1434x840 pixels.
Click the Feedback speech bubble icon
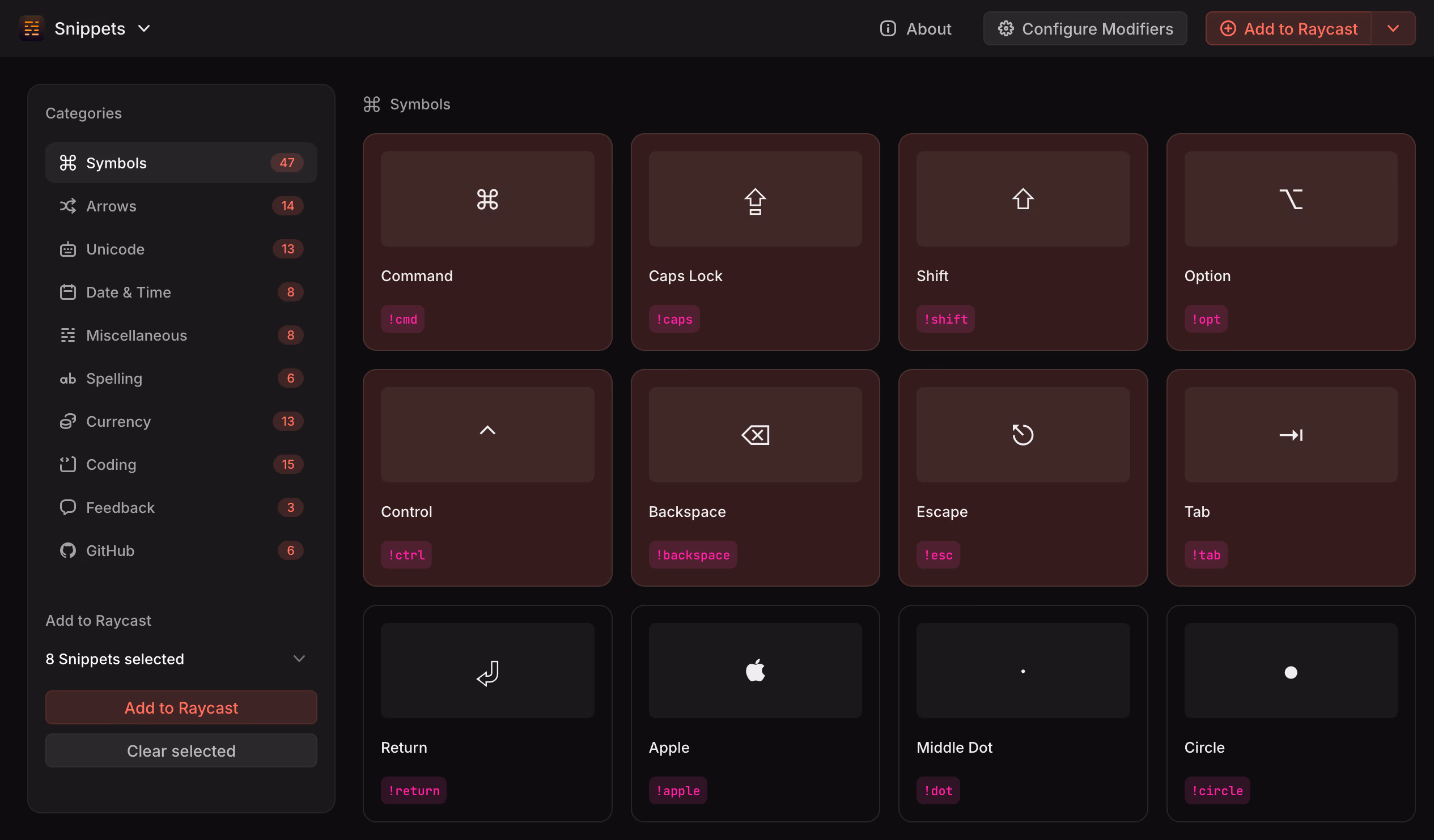point(67,508)
